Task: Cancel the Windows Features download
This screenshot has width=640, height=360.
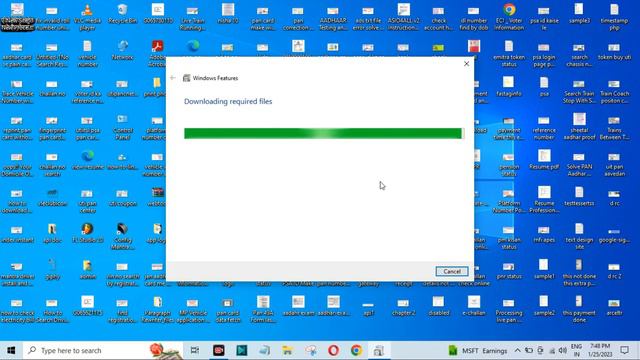Action: [x=451, y=271]
